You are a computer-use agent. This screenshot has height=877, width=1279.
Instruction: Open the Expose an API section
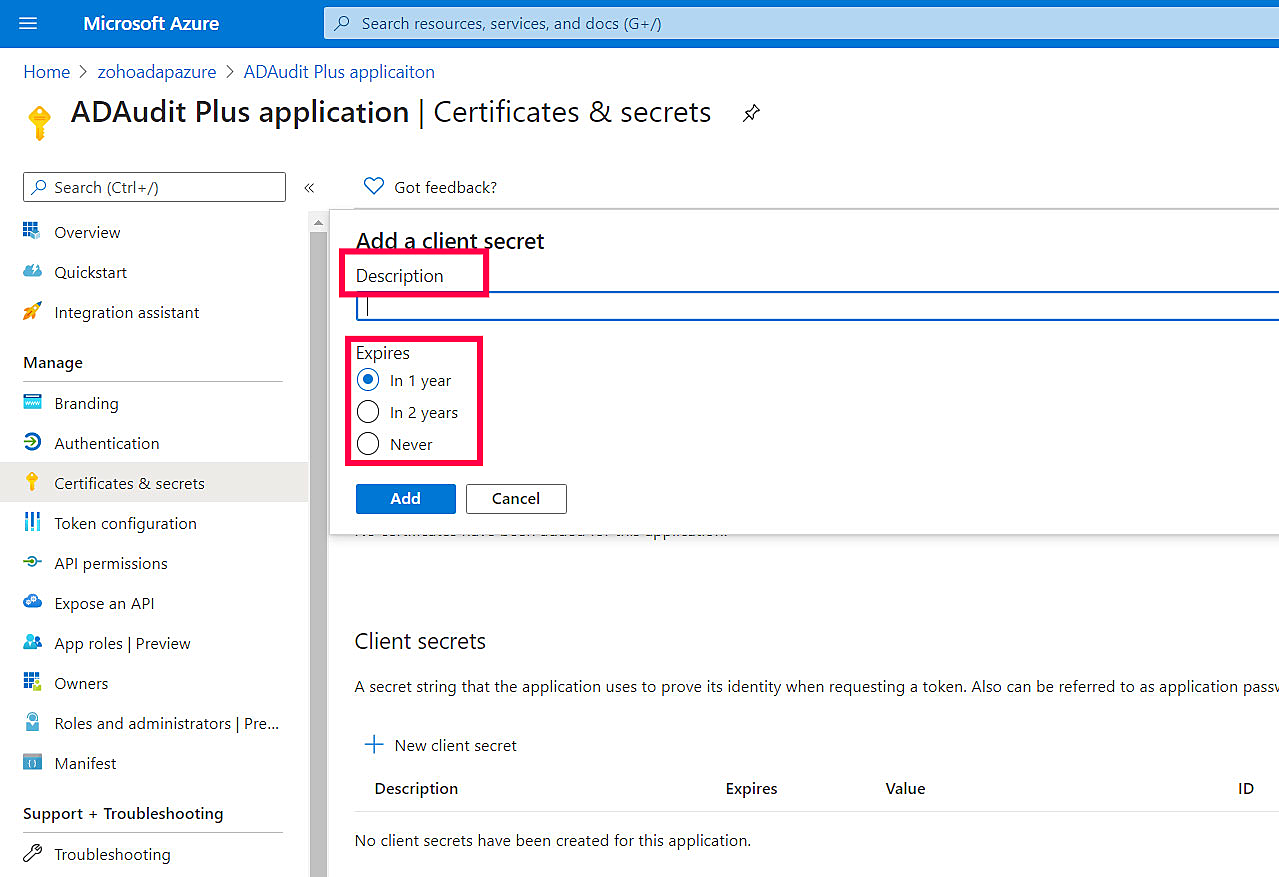103,602
